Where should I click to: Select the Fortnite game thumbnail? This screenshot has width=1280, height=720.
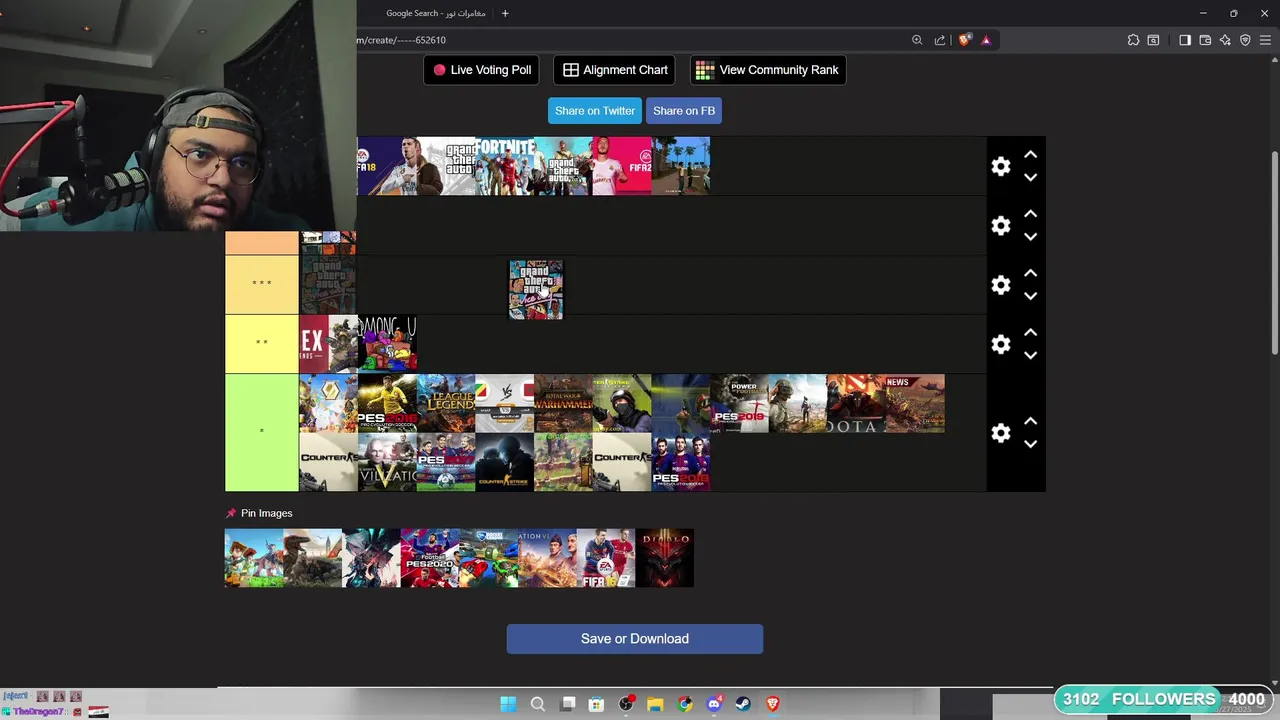pyautogui.click(x=505, y=166)
